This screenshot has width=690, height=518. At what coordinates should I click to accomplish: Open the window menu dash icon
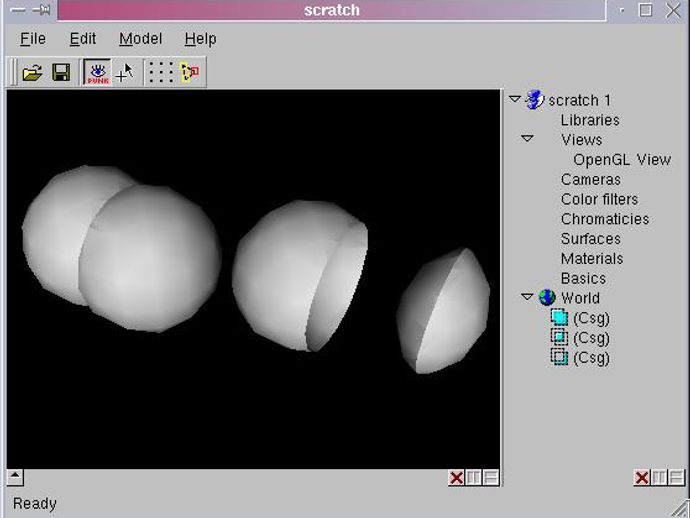[18, 10]
